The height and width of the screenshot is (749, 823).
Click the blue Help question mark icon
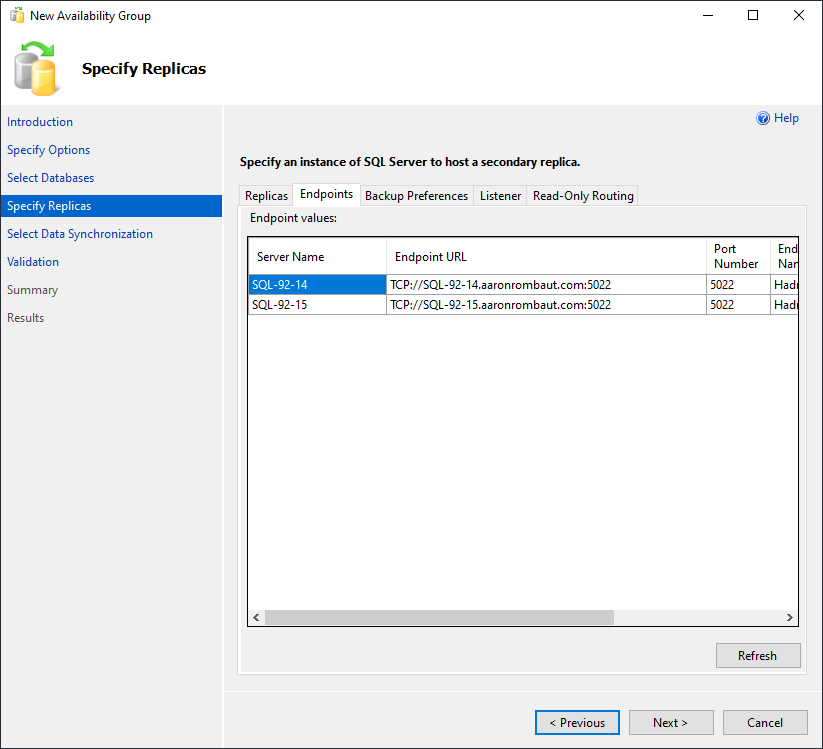(763, 118)
